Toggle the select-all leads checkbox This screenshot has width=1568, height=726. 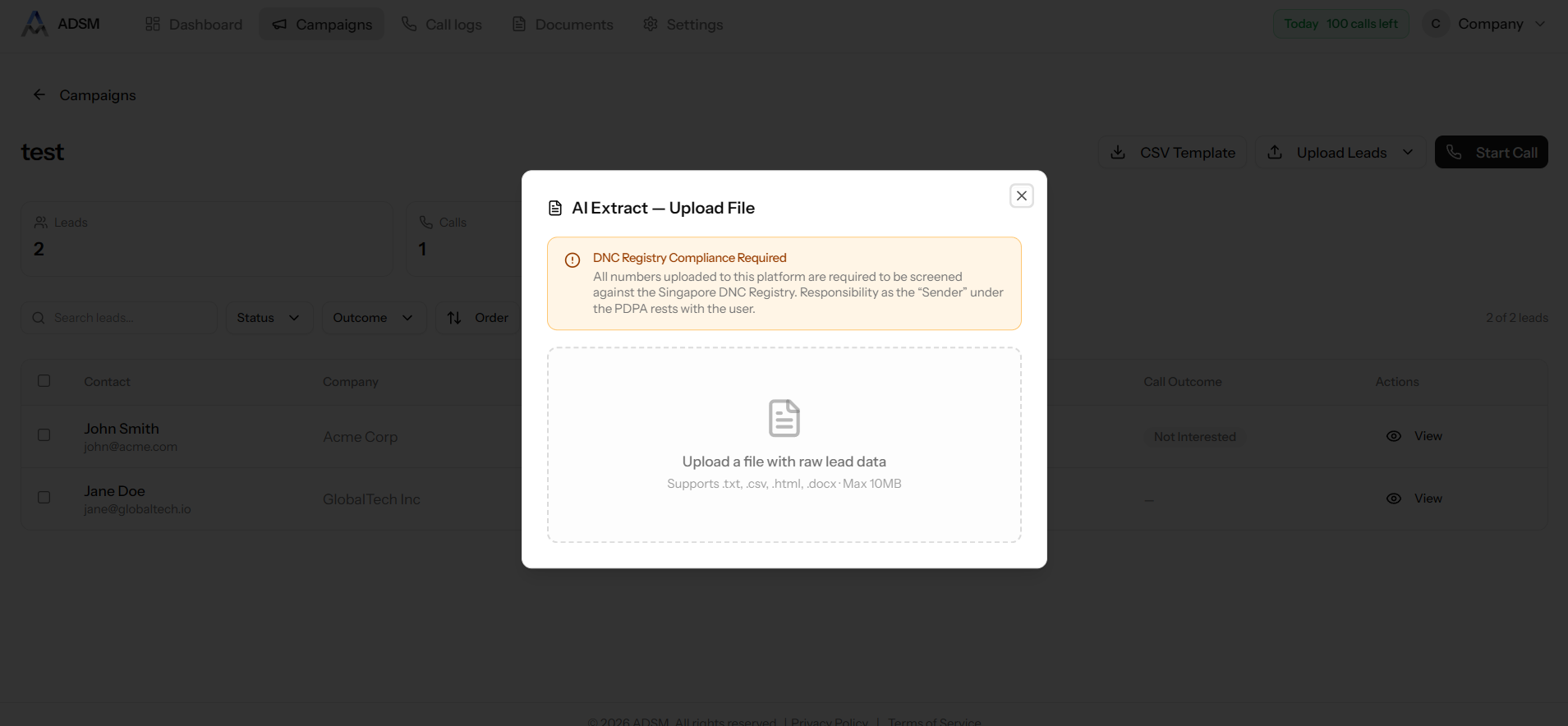44,381
